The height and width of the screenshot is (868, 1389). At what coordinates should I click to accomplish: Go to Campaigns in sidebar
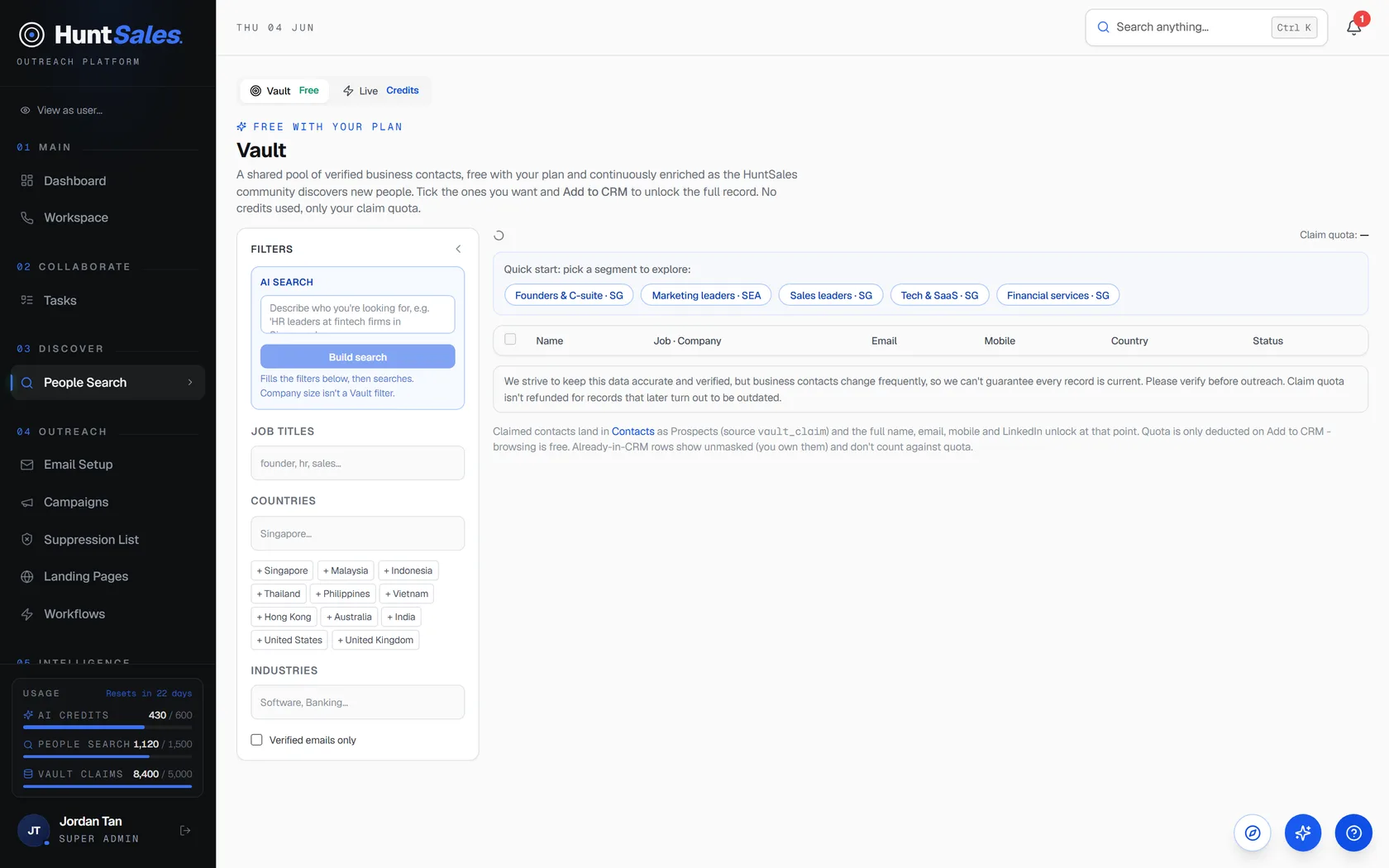[107, 502]
